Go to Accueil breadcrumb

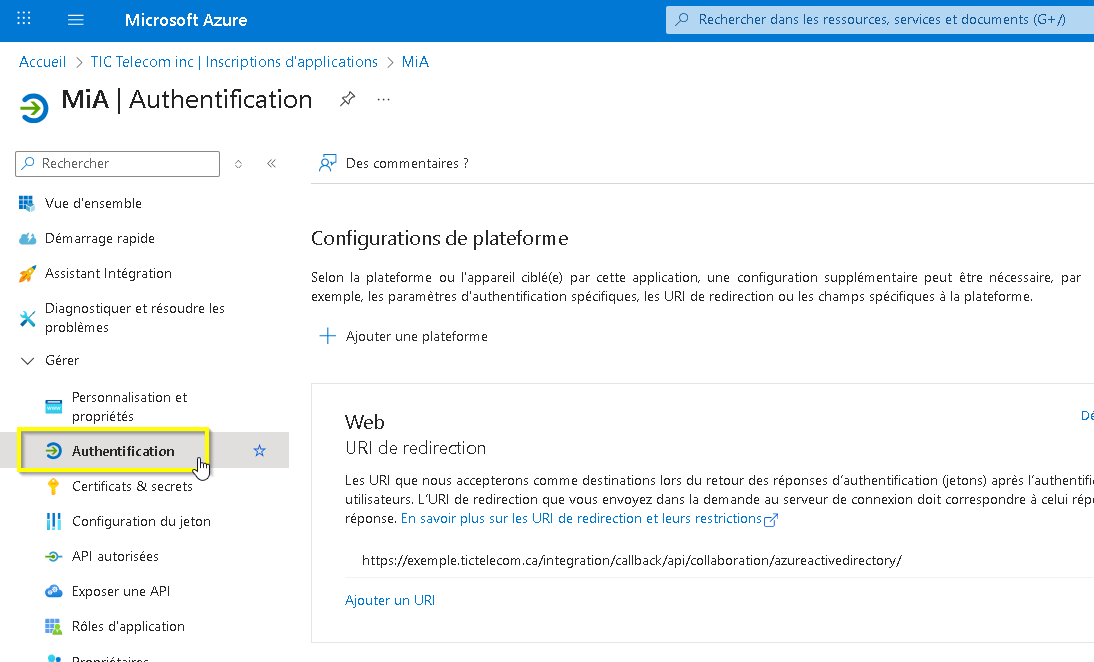43,61
